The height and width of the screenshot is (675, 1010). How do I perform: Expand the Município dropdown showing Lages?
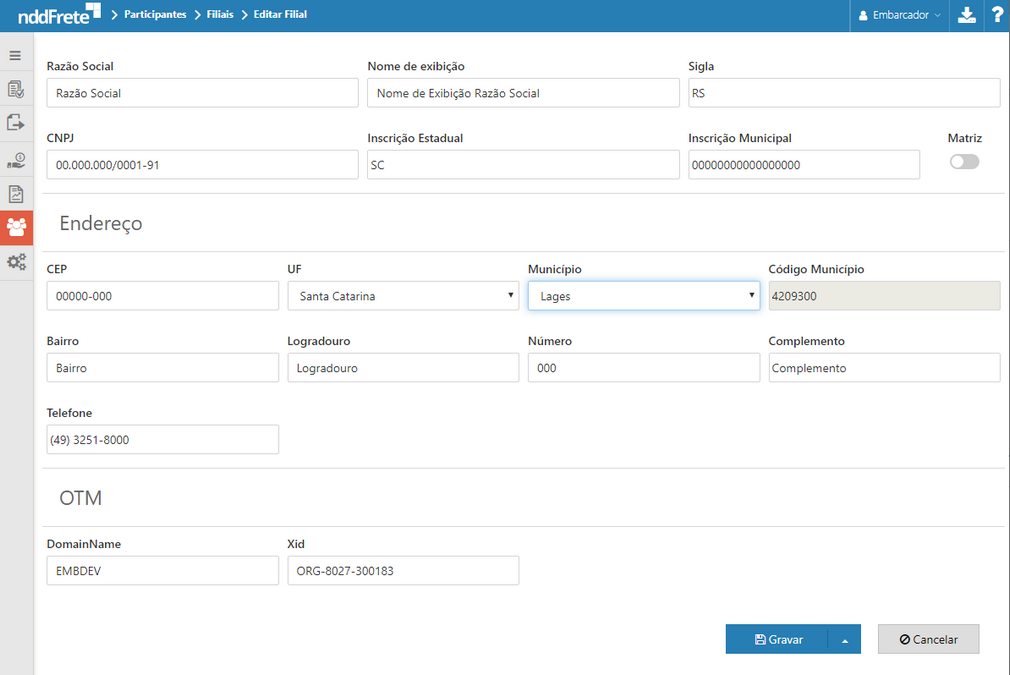coord(643,296)
